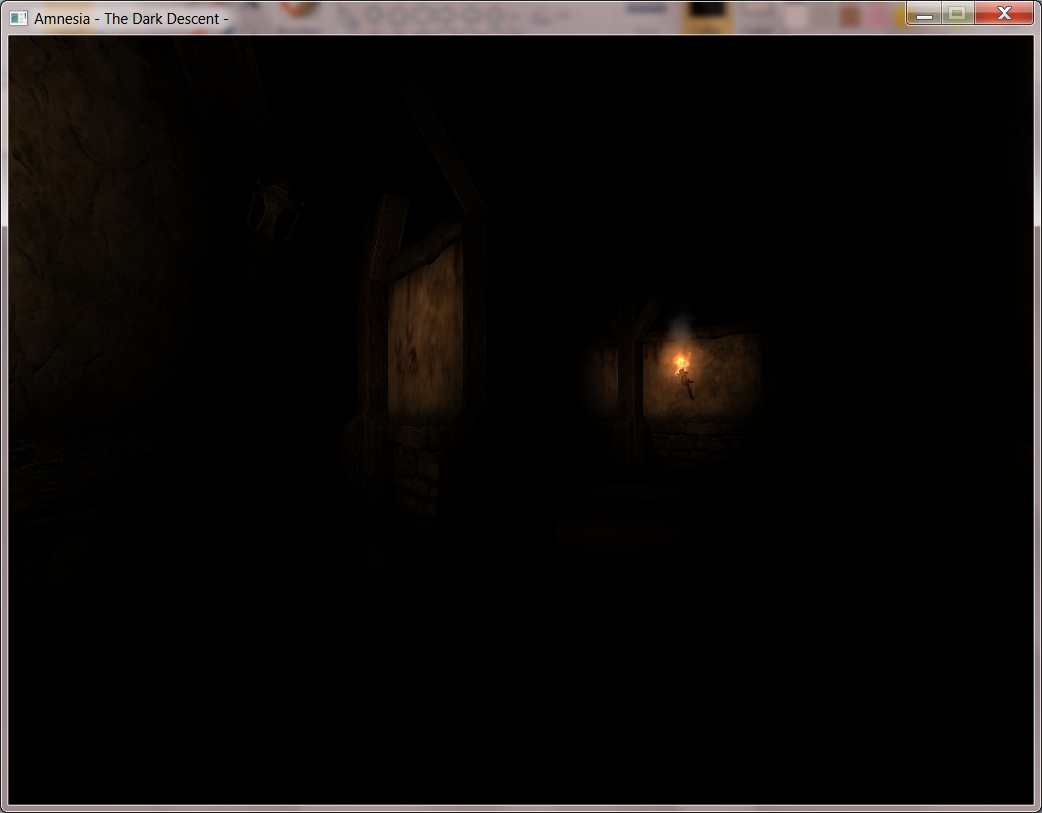Click the Amnesia window icon in title bar
The width and height of the screenshot is (1042, 813).
click(18, 18)
